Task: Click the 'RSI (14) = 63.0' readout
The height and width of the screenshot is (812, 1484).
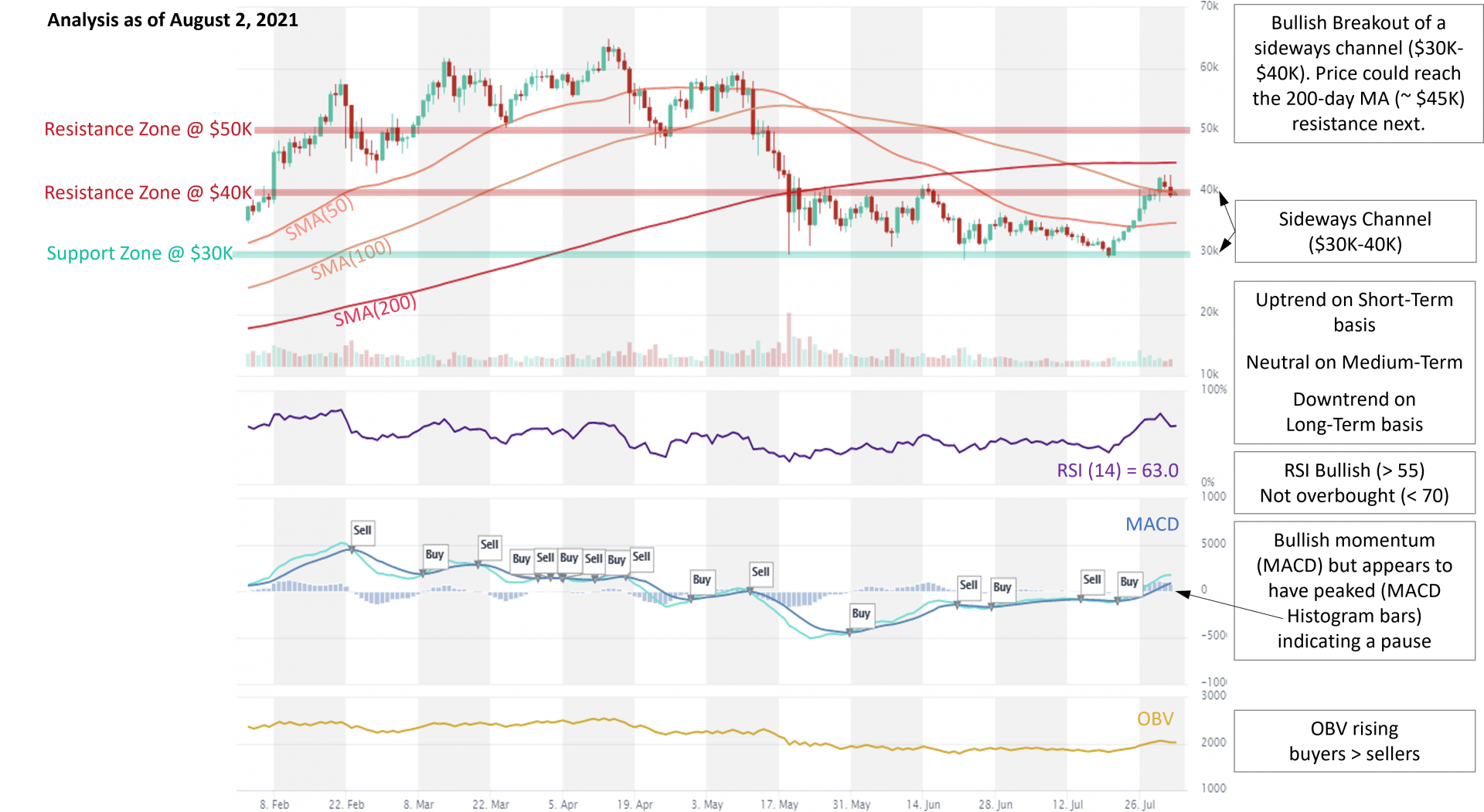Action: (x=1118, y=471)
